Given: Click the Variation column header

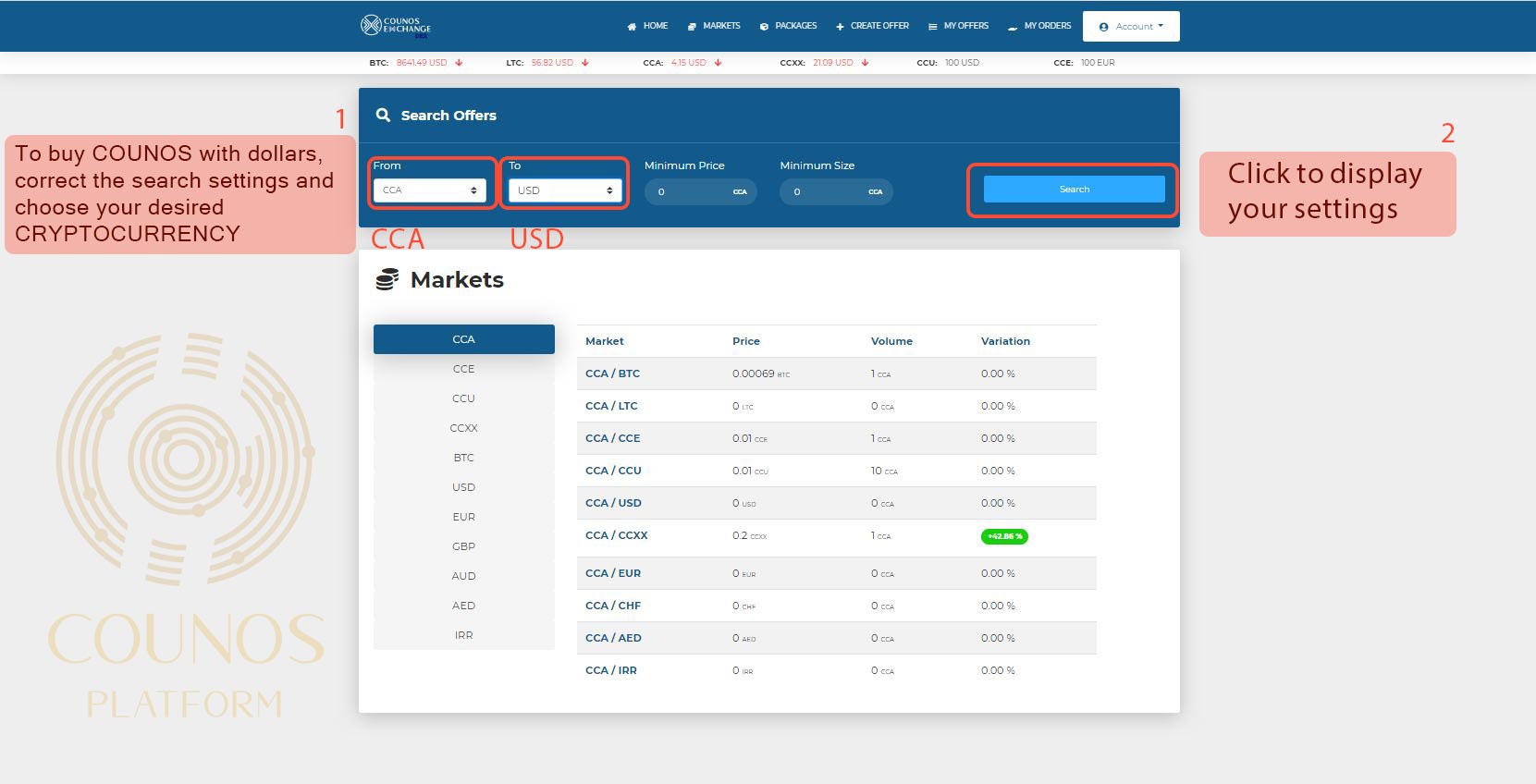Looking at the screenshot, I should click(1005, 341).
